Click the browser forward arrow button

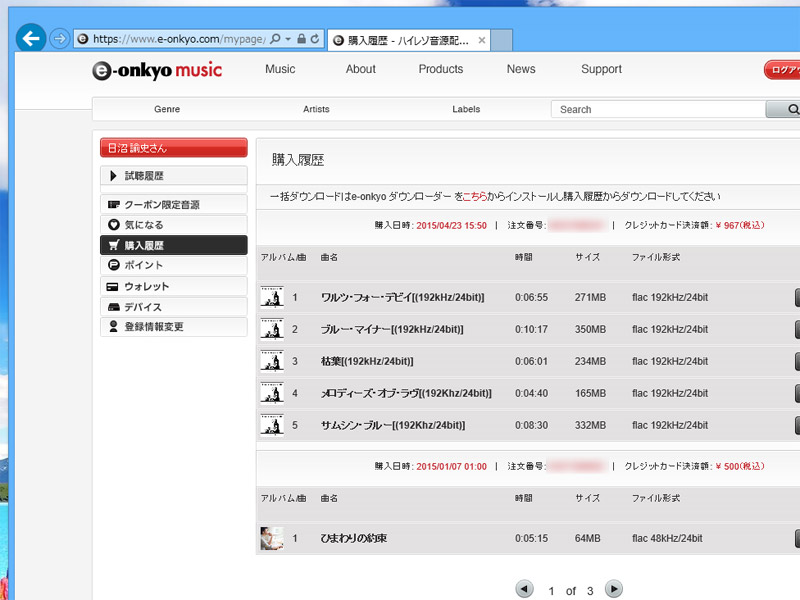tap(60, 39)
